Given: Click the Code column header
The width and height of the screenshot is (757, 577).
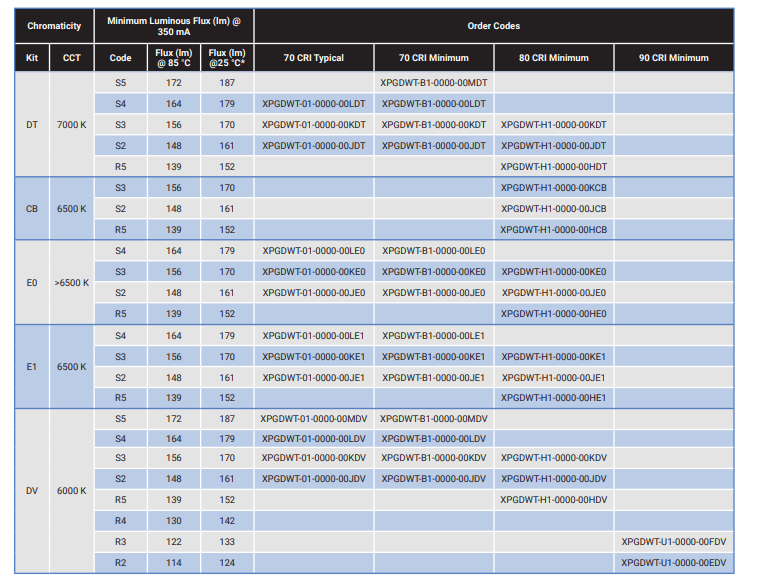Looking at the screenshot, I should click(x=121, y=58).
